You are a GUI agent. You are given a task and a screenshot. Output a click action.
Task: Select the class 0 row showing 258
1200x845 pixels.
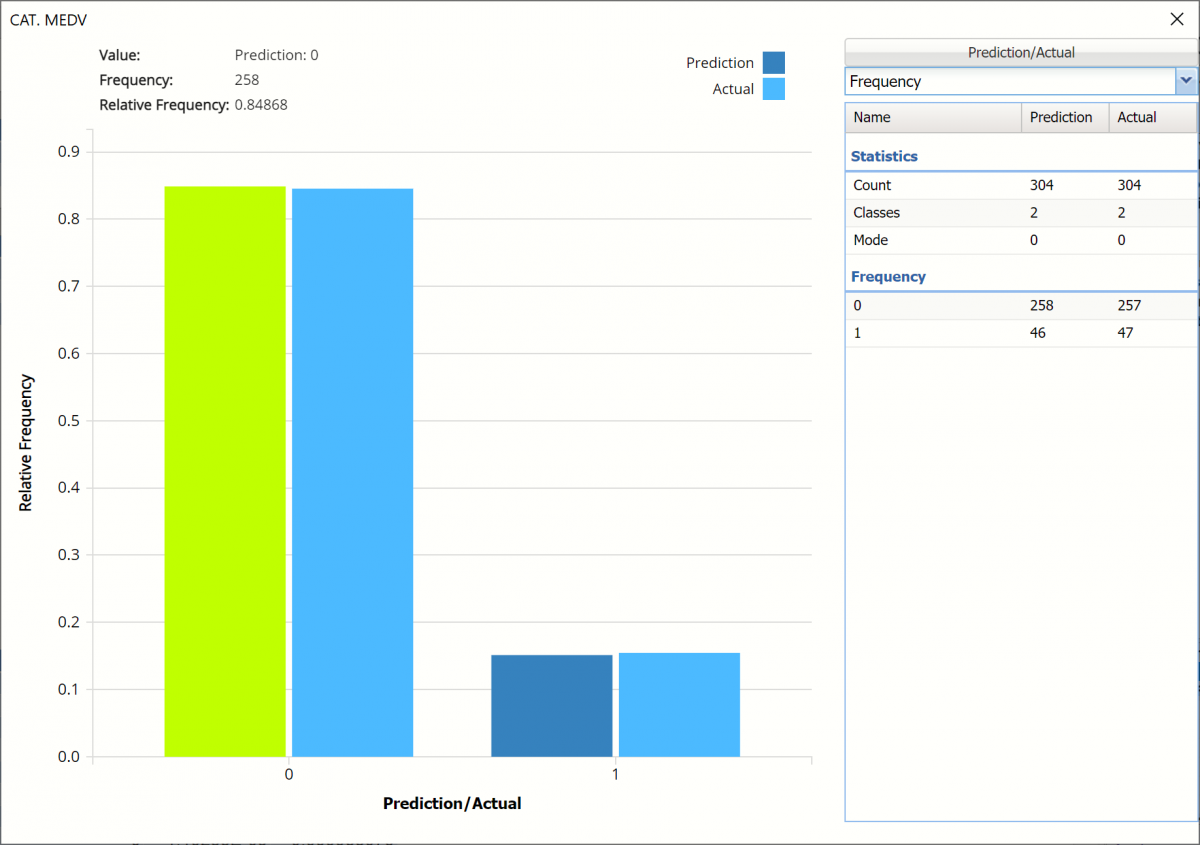pyautogui.click(x=1020, y=305)
